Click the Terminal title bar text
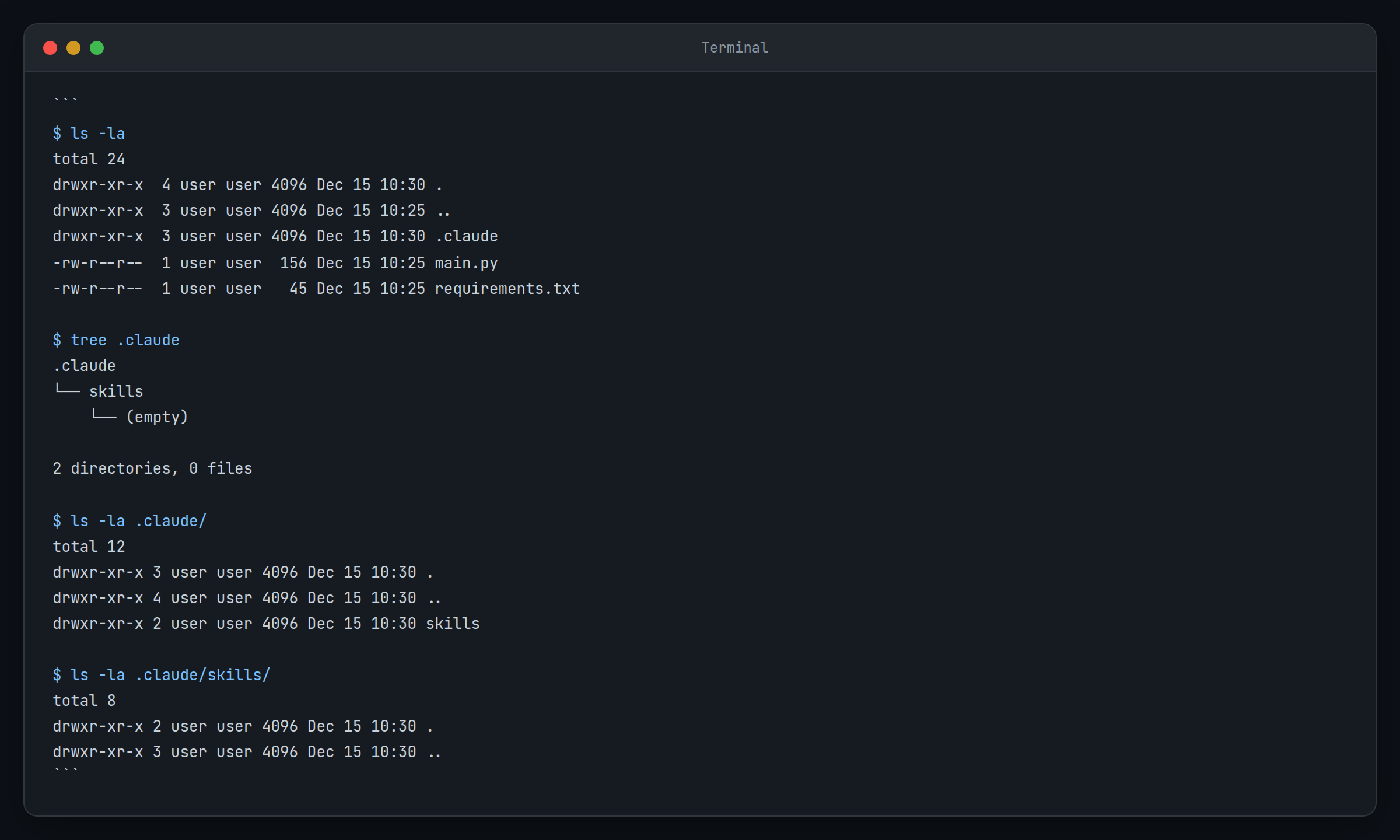The image size is (1400, 840). pyautogui.click(x=734, y=47)
